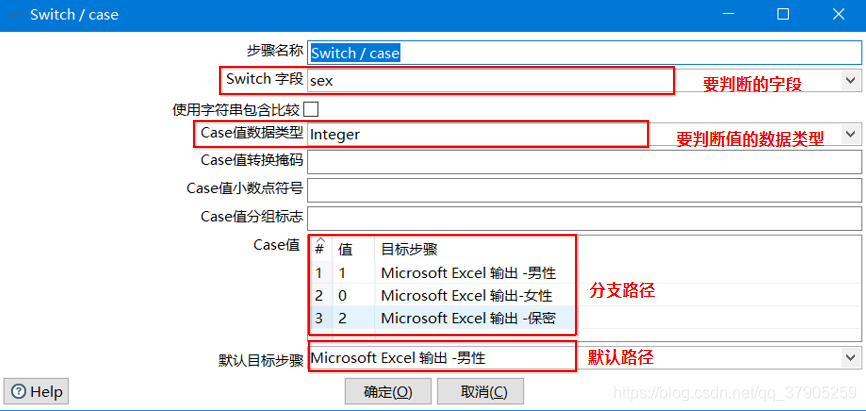The height and width of the screenshot is (411, 866).
Task: Click the value cell 1 in row 1
Action: pyautogui.click(x=353, y=272)
